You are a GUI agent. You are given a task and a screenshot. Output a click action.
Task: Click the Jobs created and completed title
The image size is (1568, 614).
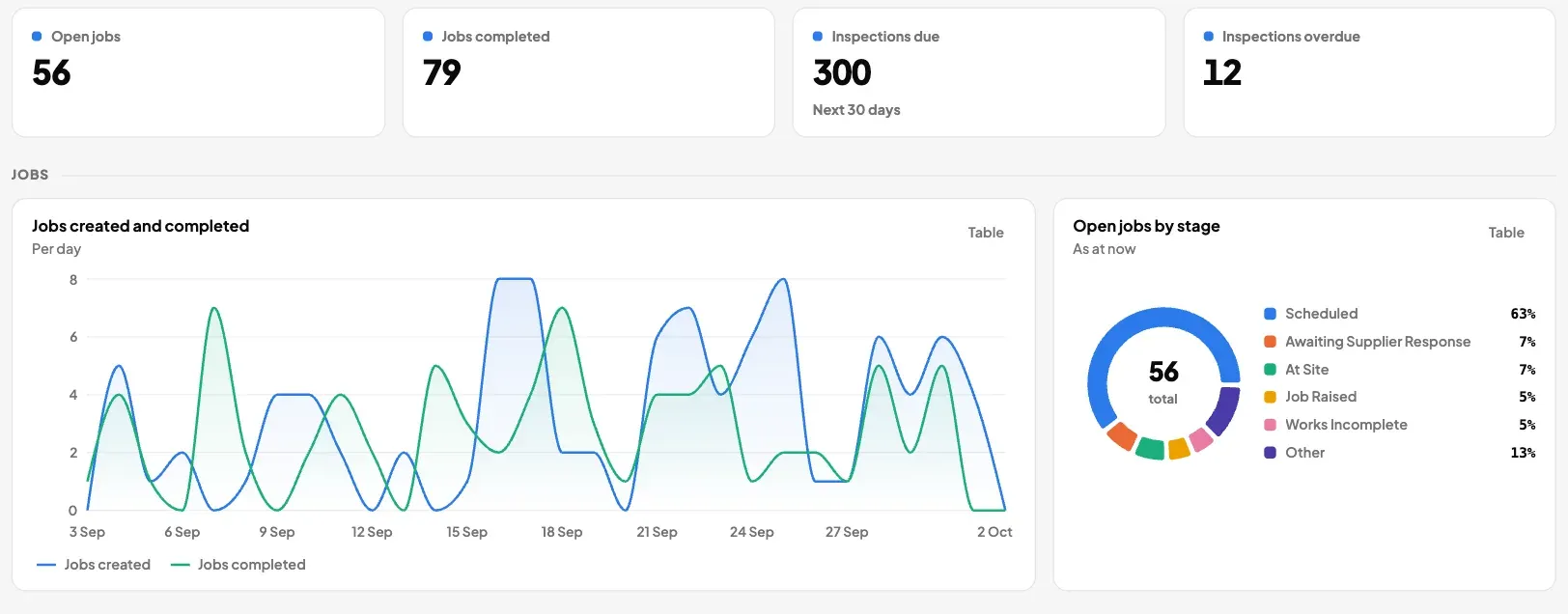140,226
